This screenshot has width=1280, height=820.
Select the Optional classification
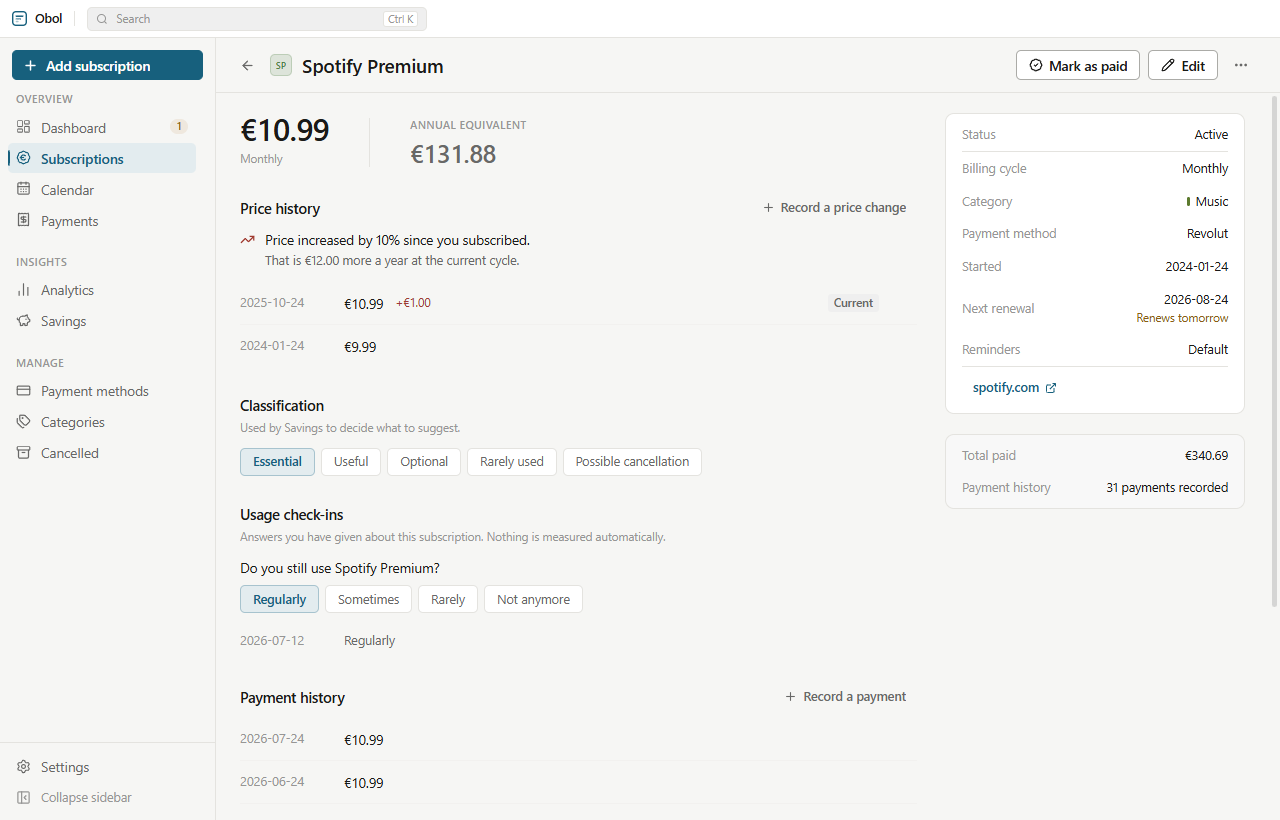(x=424, y=461)
